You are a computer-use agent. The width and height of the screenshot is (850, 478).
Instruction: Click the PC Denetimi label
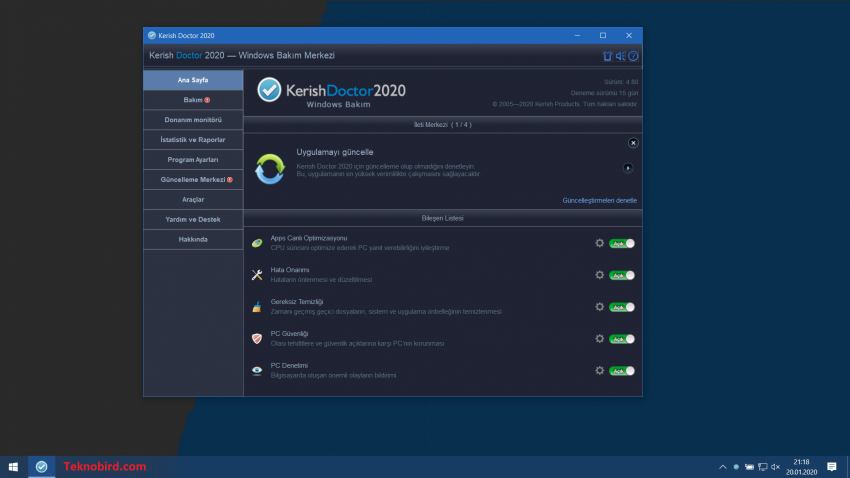(289, 366)
